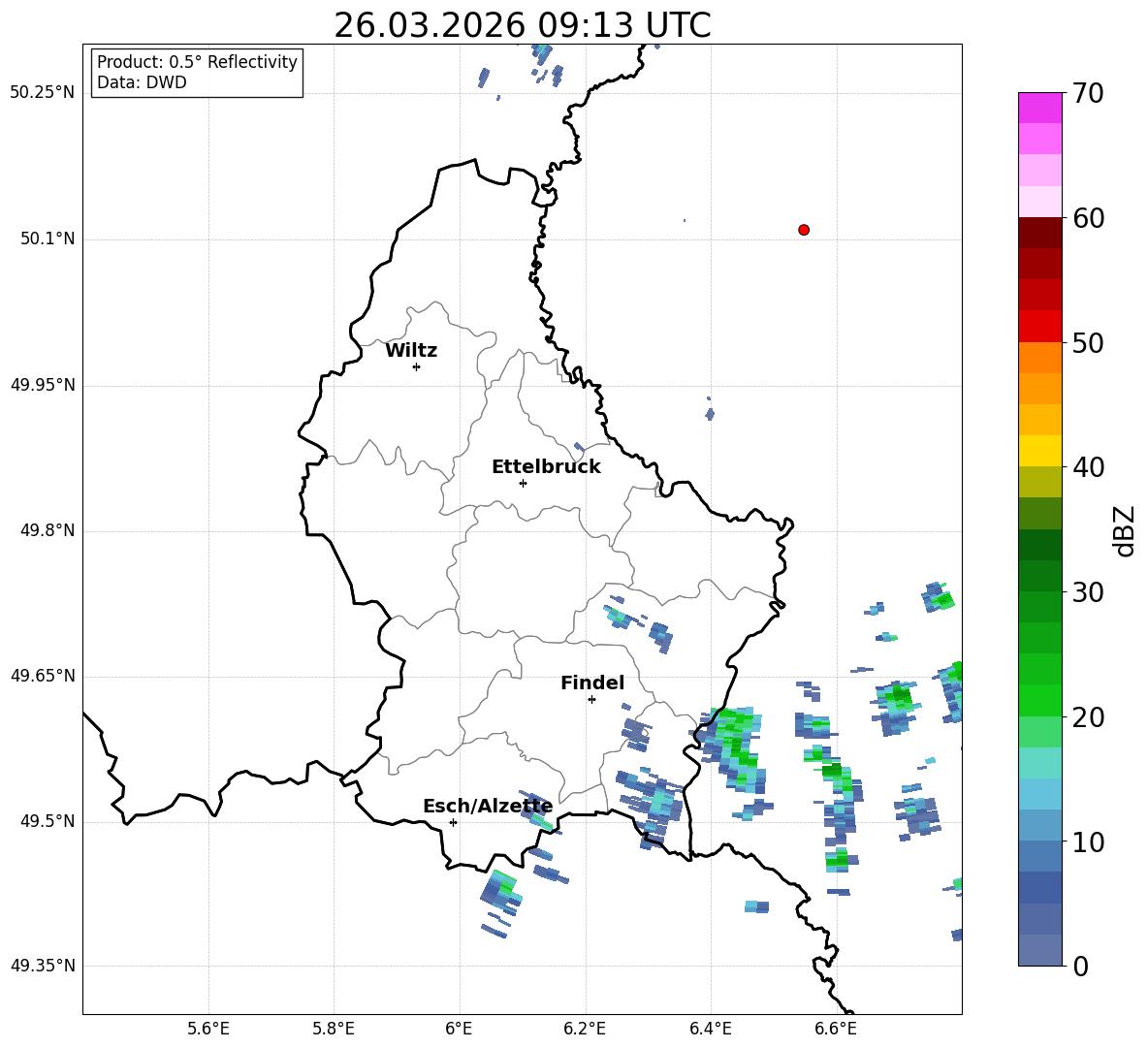
Task: Click the 49.35°N latitude label
Action: pos(43,966)
